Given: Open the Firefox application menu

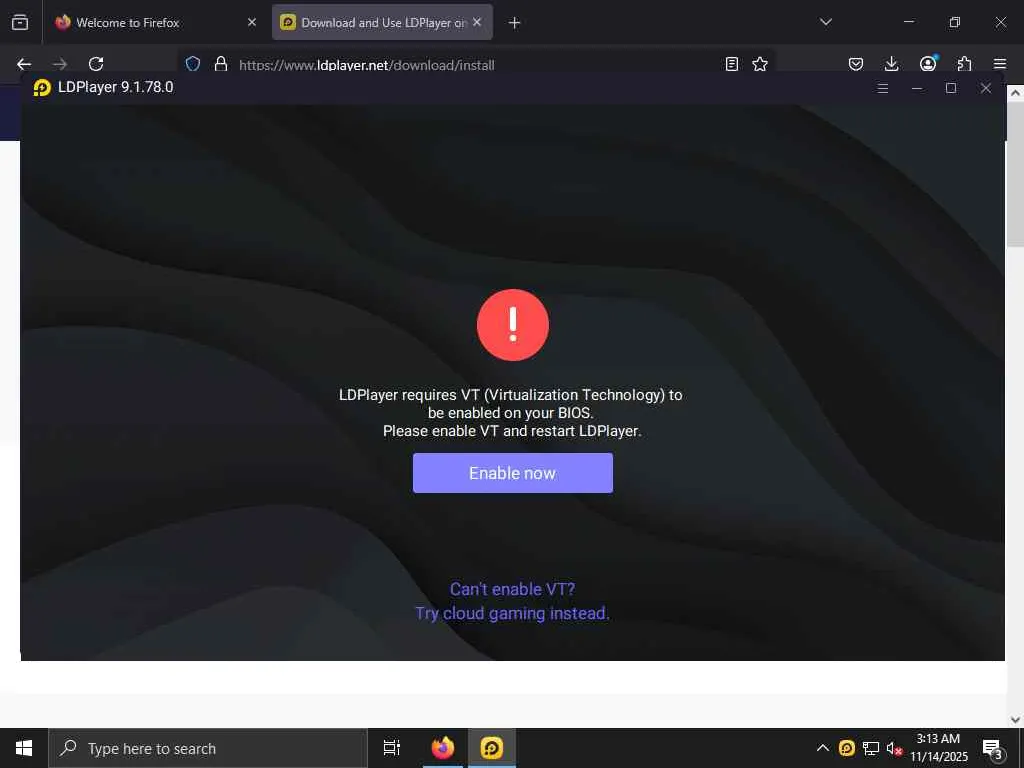Looking at the screenshot, I should coord(999,64).
